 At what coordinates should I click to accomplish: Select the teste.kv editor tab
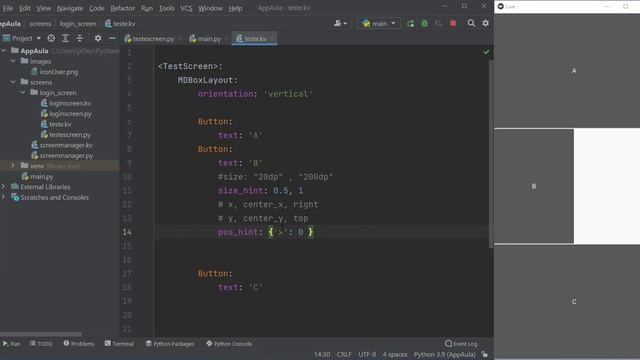click(251, 39)
